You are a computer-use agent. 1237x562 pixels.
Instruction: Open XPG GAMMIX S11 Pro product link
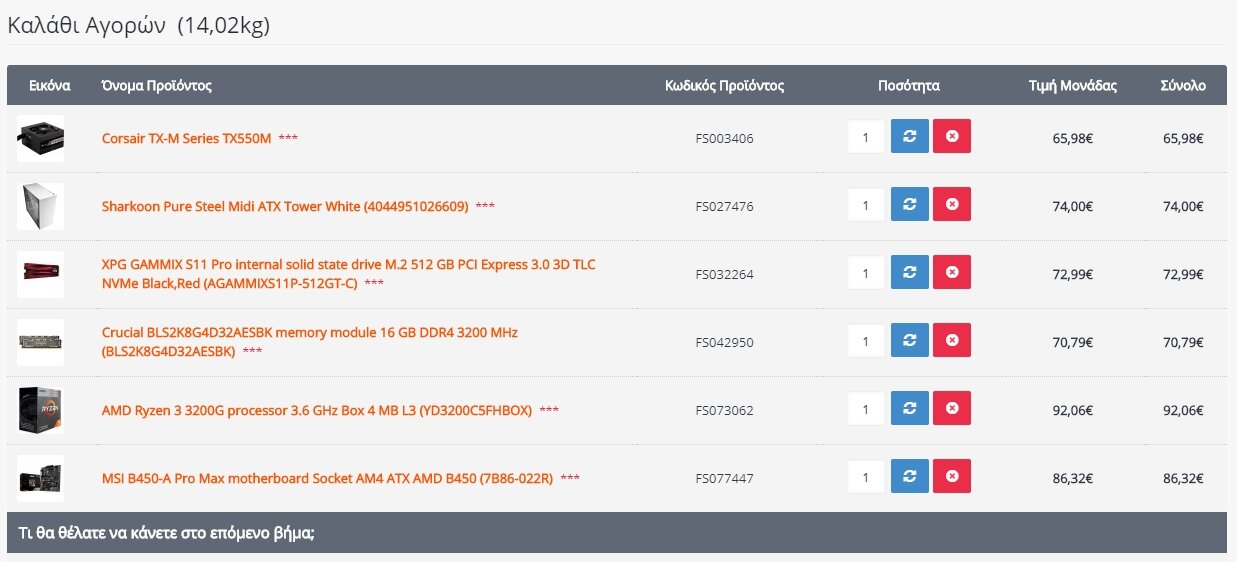349,274
